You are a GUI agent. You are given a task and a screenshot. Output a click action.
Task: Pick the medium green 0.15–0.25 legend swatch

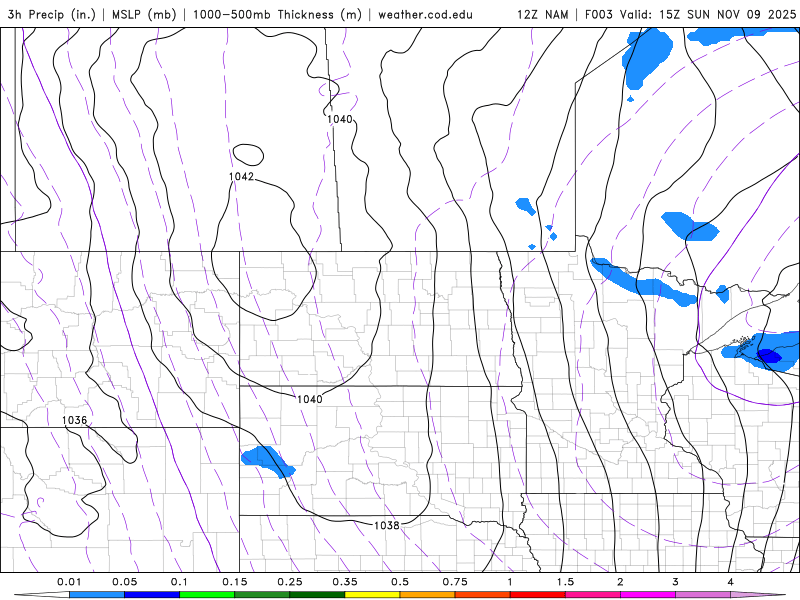click(x=262, y=595)
